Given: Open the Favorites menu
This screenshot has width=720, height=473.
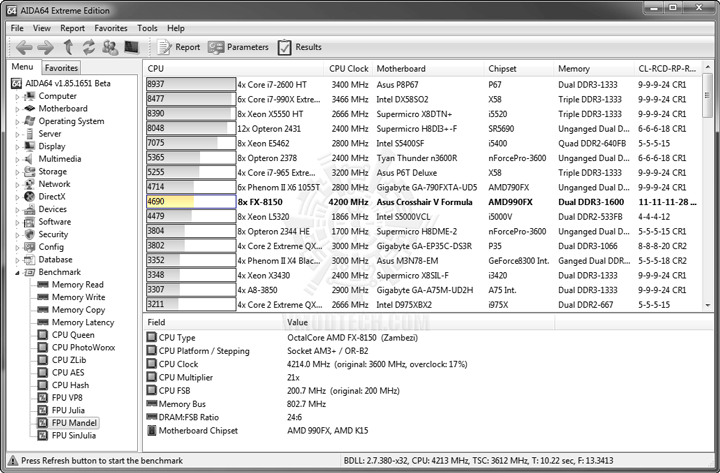Looking at the screenshot, I should (x=111, y=28).
